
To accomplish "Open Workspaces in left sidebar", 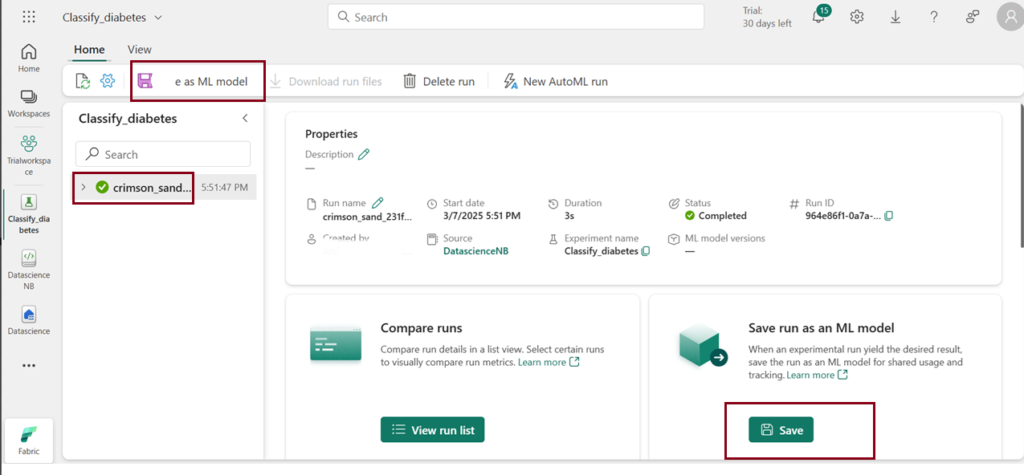I will pyautogui.click(x=29, y=103).
